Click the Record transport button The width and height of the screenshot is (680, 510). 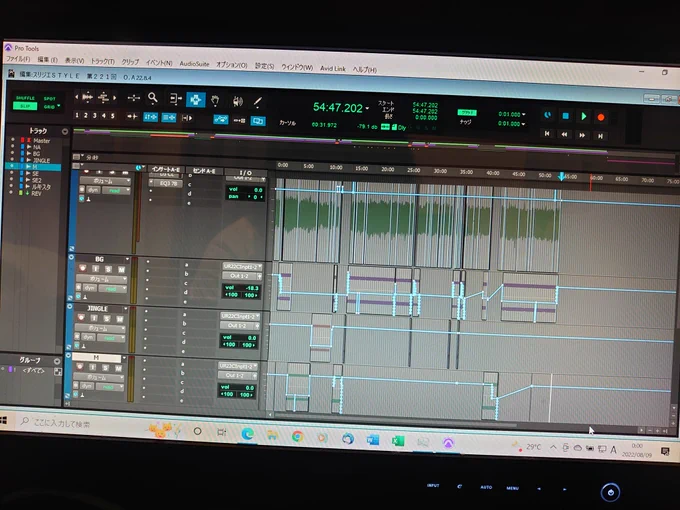coord(601,117)
